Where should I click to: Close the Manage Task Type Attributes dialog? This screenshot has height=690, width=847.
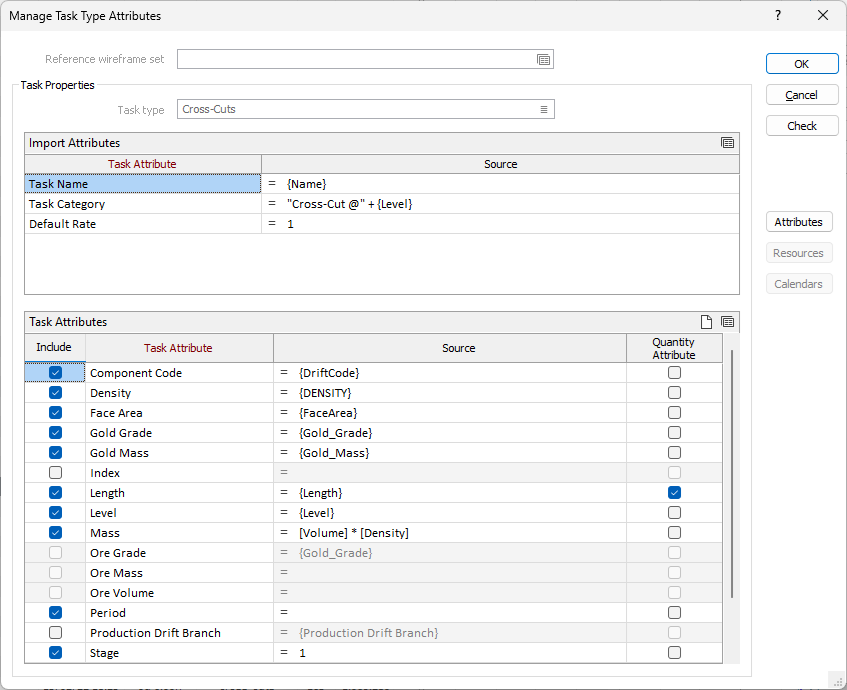(823, 16)
